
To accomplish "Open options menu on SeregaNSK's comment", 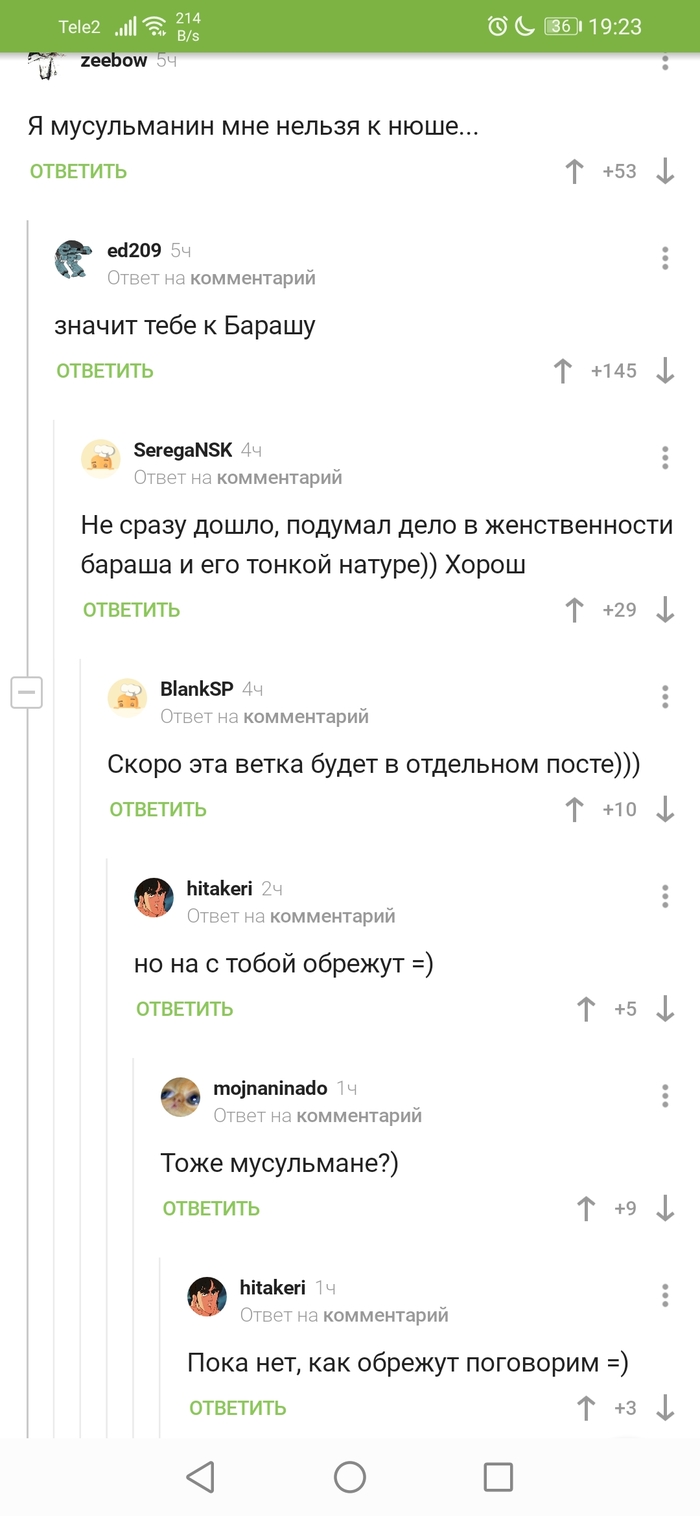I will (x=665, y=458).
